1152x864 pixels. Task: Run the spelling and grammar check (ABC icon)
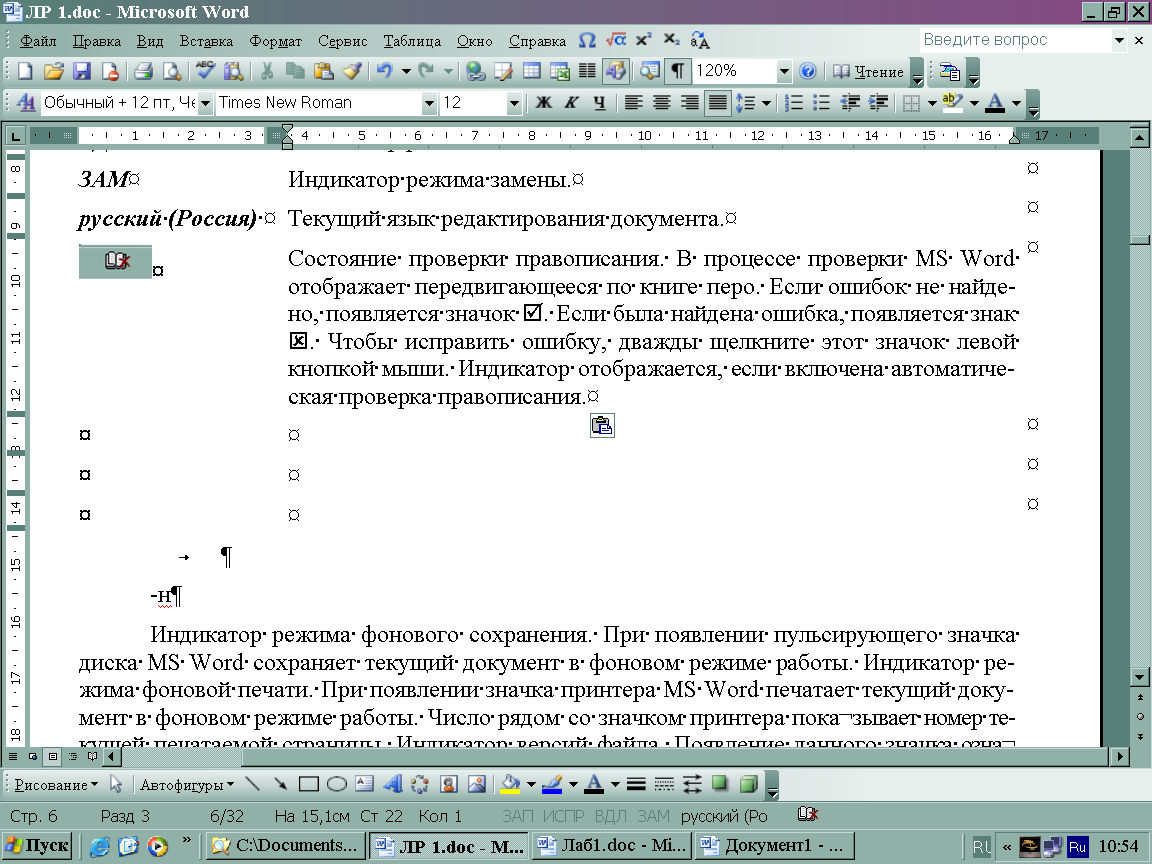[x=205, y=71]
